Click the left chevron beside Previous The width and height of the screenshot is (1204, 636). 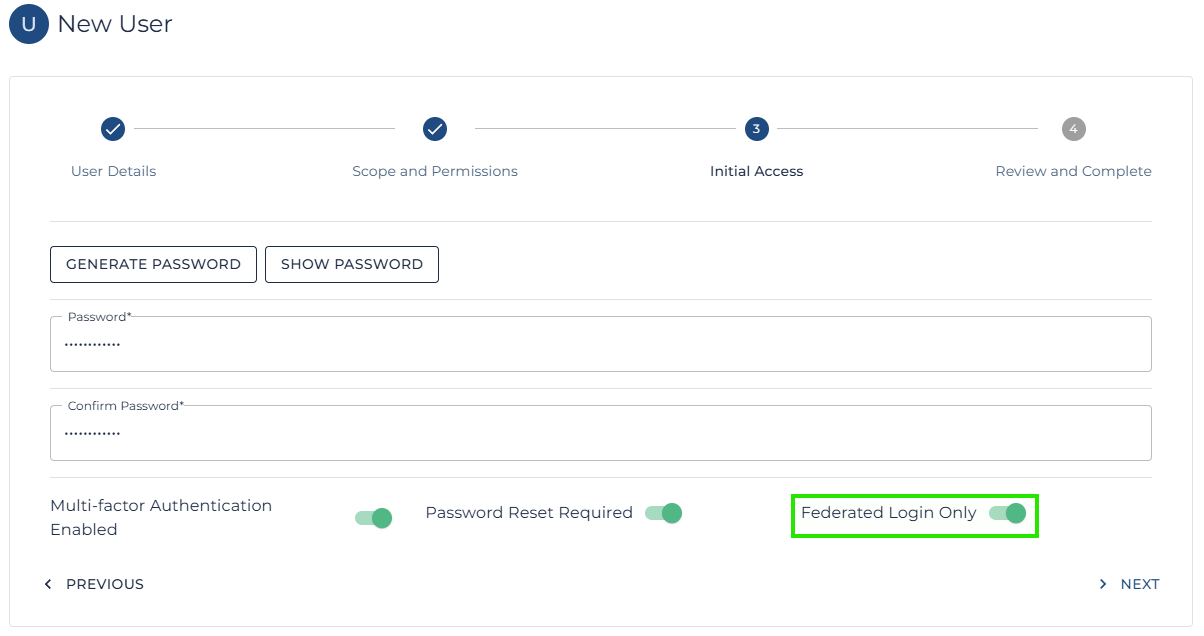(x=48, y=584)
